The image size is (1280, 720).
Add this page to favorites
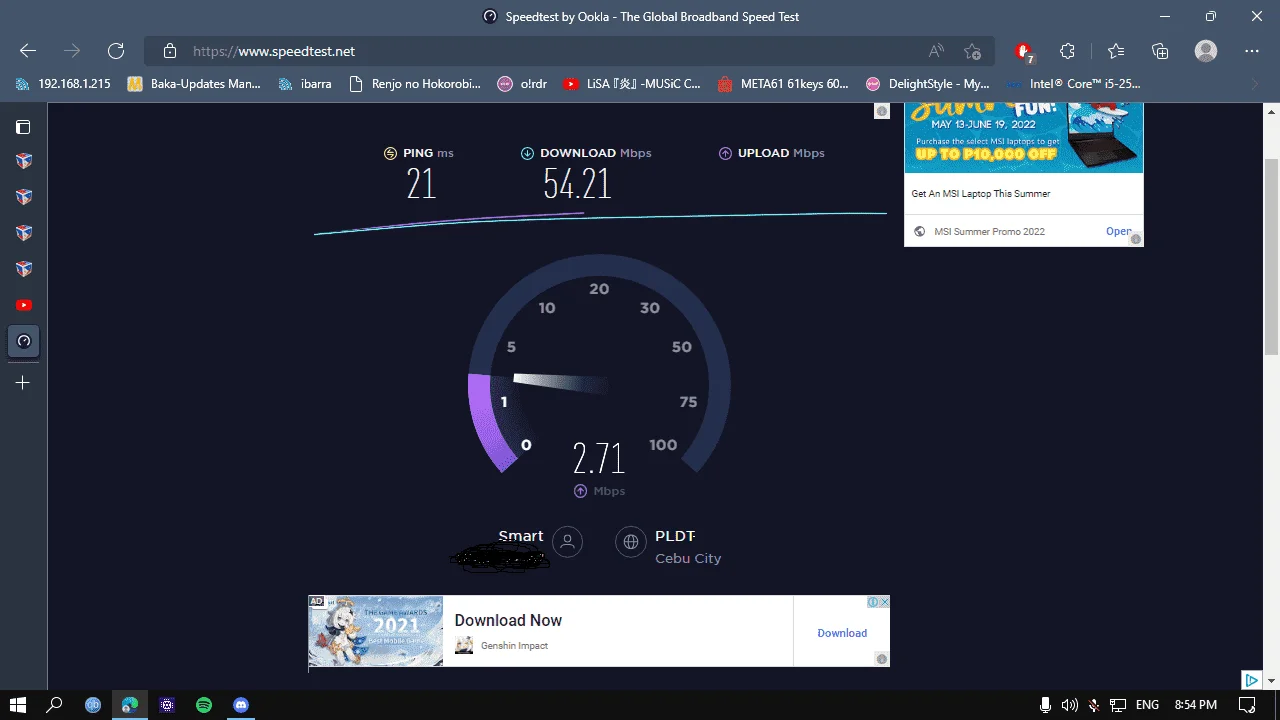click(x=972, y=51)
